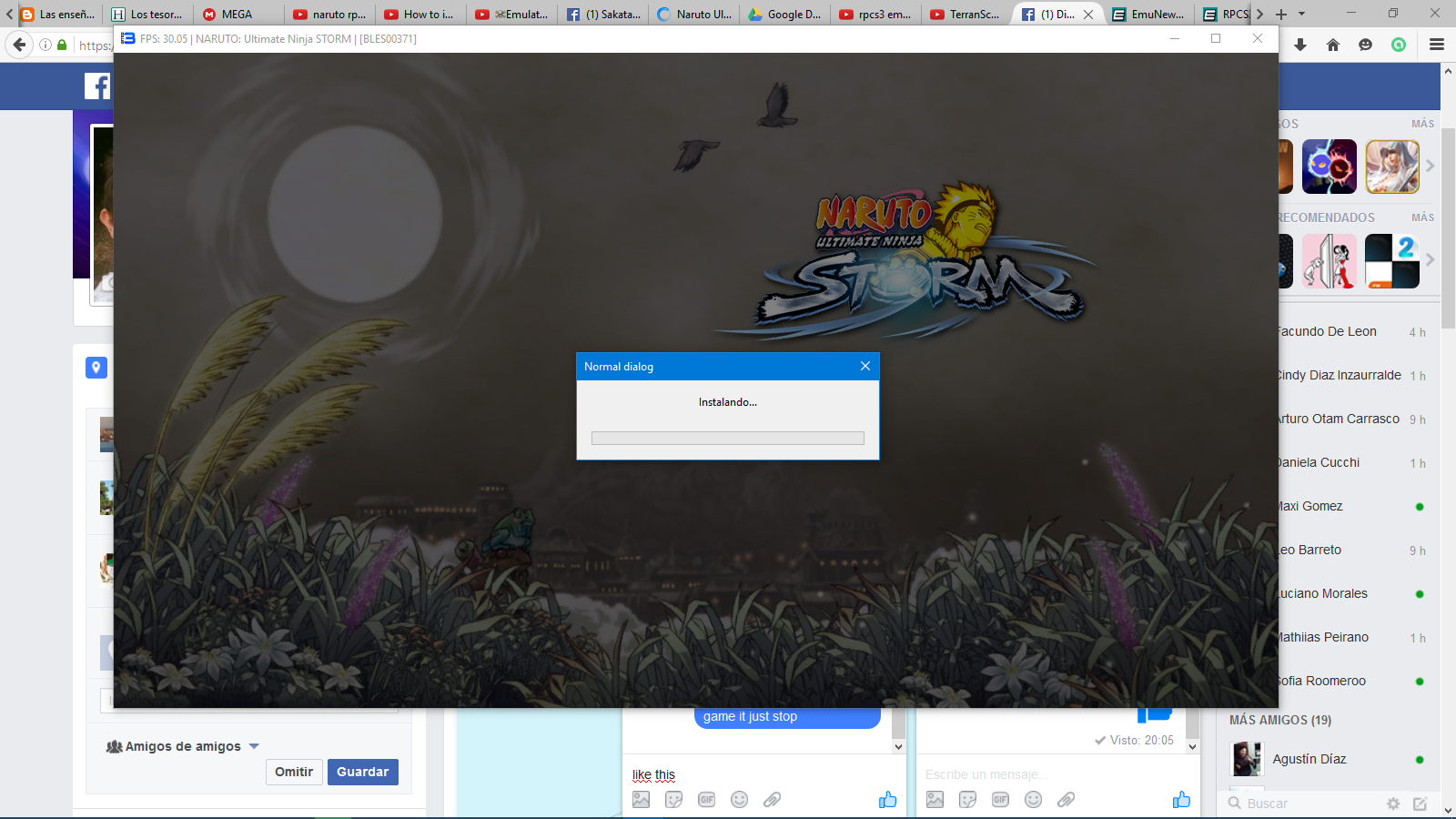
Task: Open the sticker picker in the "like this" chat
Action: pyautogui.click(x=673, y=800)
